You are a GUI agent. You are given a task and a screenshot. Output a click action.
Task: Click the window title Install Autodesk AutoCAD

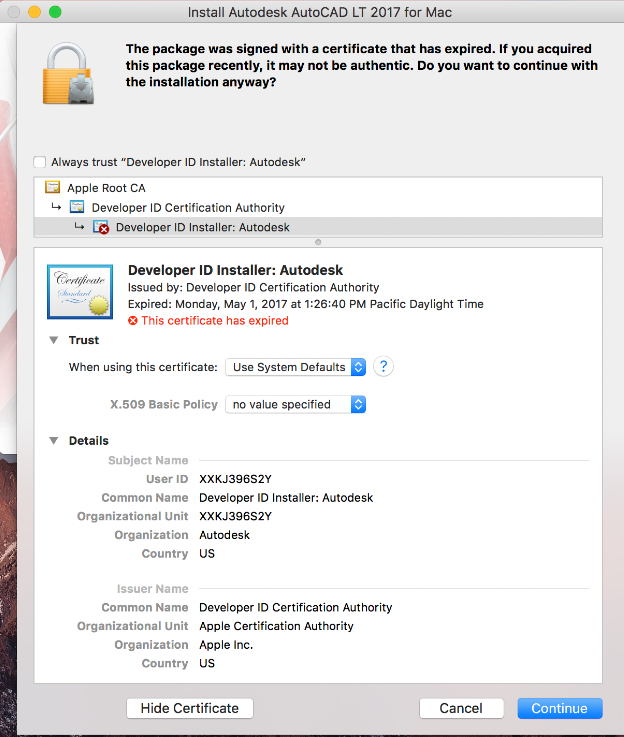point(320,12)
